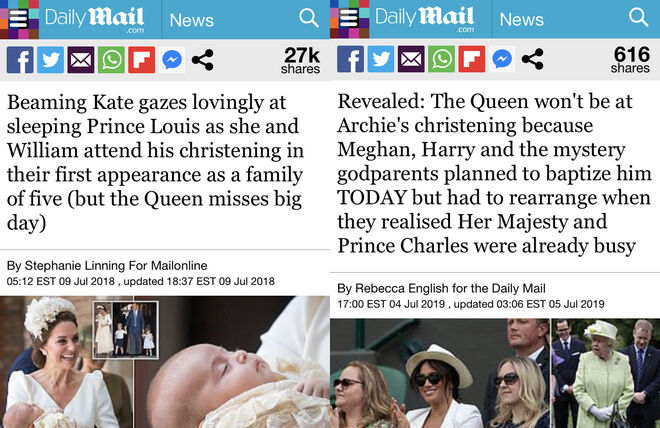Open the Meghan at Wimbledon photo
The height and width of the screenshot is (428, 660).
(440, 373)
